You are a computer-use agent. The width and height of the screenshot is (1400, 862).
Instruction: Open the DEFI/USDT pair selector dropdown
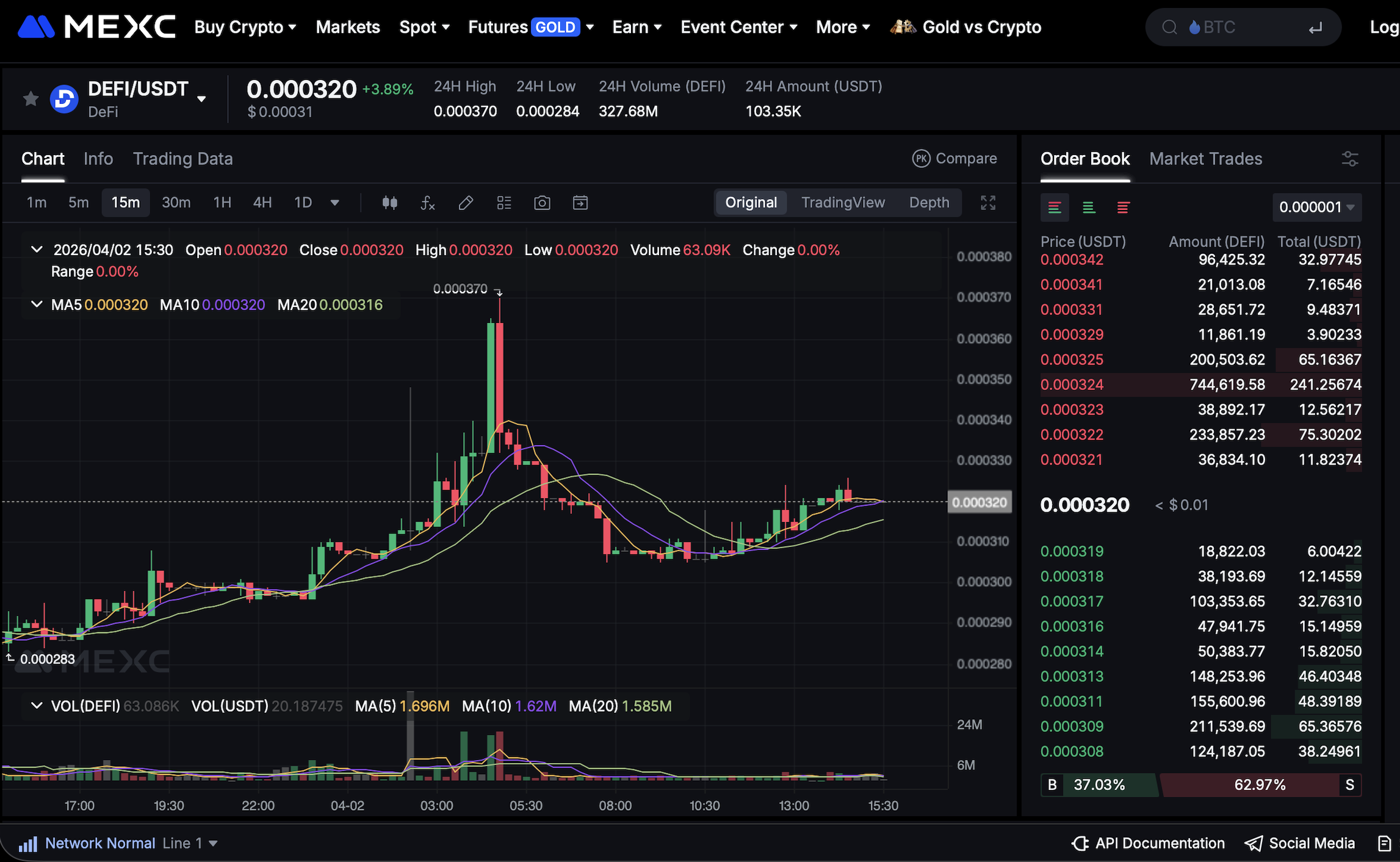tap(201, 99)
